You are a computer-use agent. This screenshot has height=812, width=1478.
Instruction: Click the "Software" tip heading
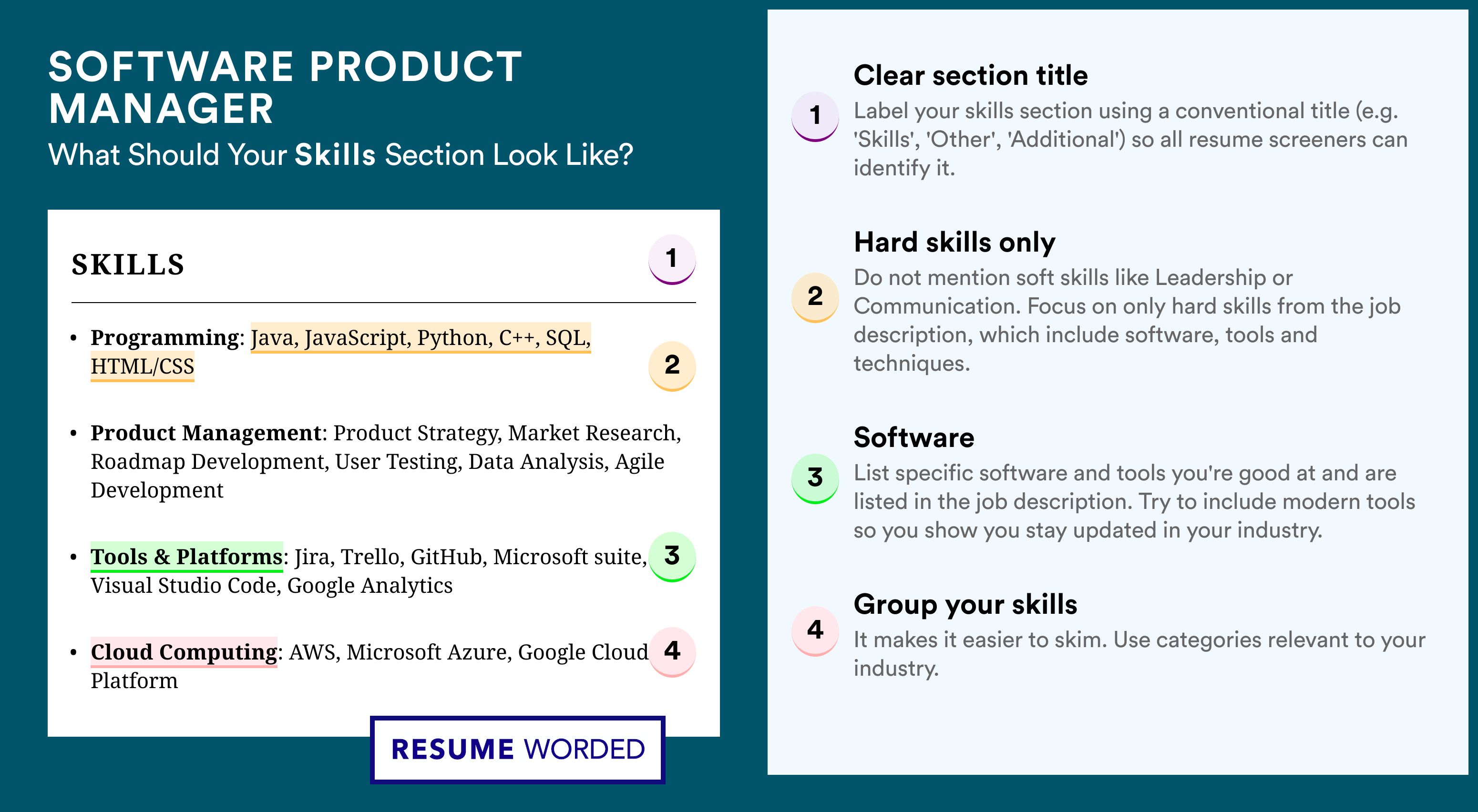pyautogui.click(x=913, y=437)
